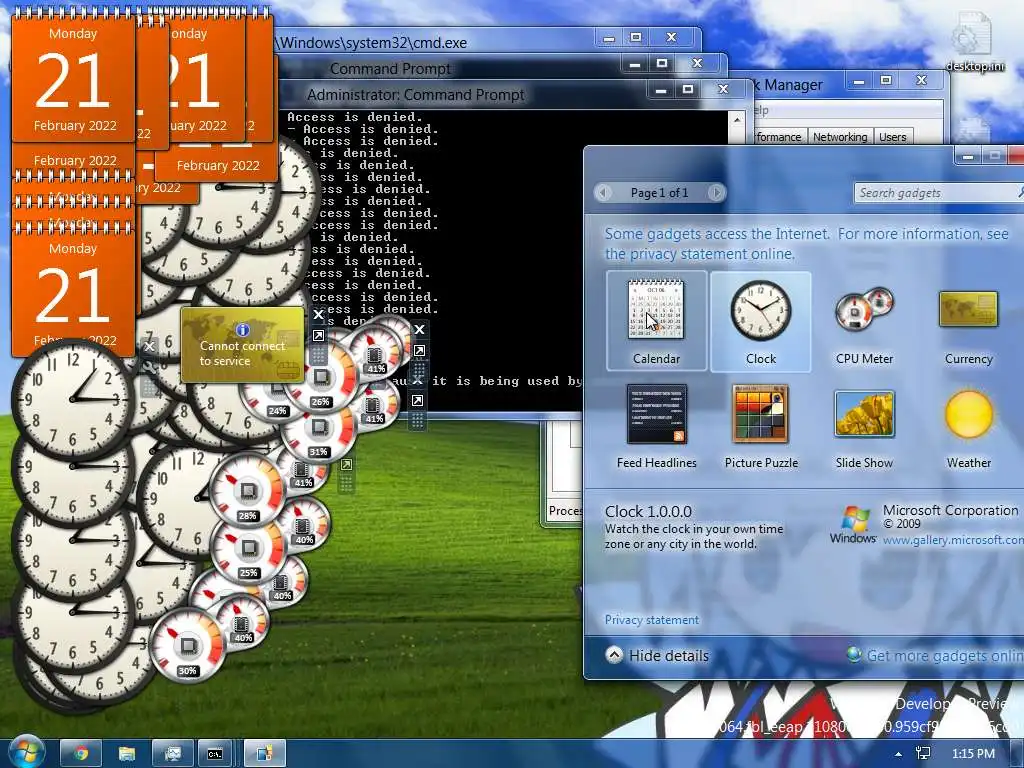Click the Currency gadget's drag handle
Screen dimensions: 1024x768
[x=318, y=355]
